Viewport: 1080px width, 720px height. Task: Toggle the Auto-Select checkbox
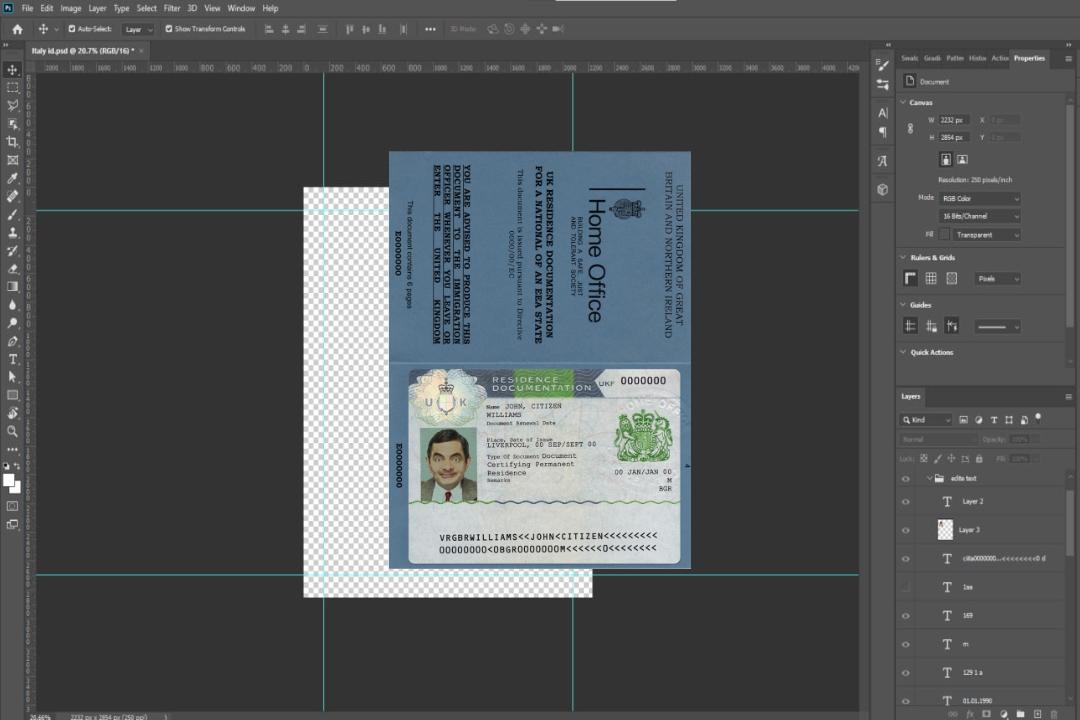coord(72,29)
